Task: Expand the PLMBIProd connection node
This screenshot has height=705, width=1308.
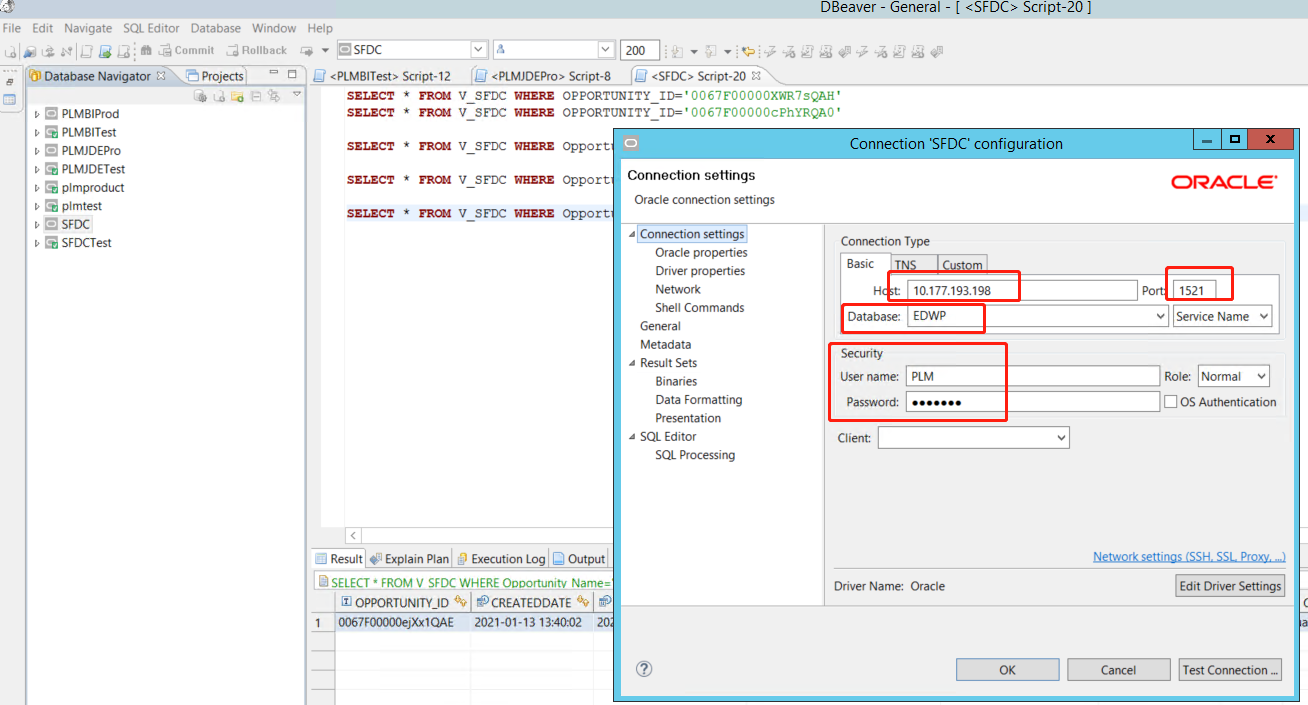Action: pos(37,114)
